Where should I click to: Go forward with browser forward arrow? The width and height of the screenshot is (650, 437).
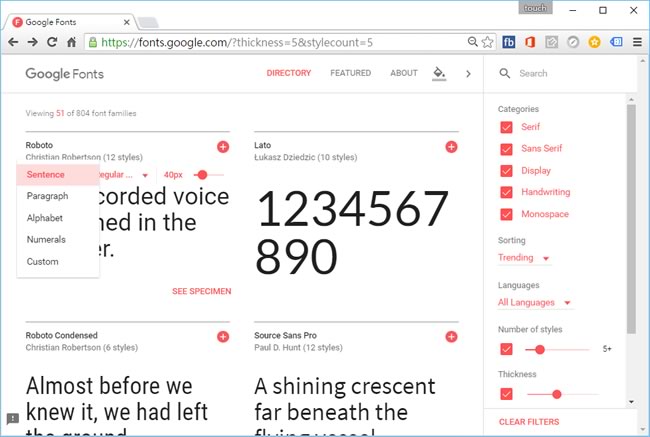pos(32,42)
